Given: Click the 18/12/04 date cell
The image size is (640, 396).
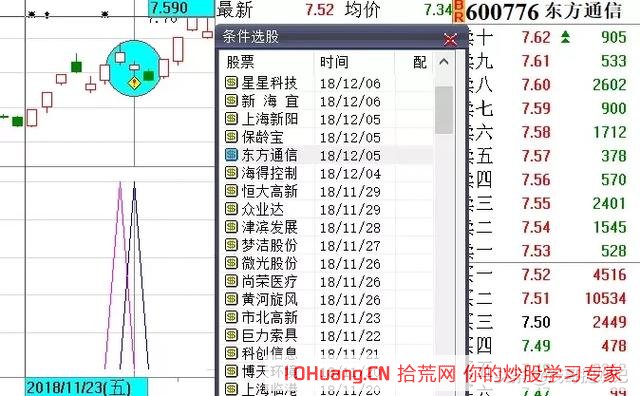Looking at the screenshot, I should [x=350, y=174].
